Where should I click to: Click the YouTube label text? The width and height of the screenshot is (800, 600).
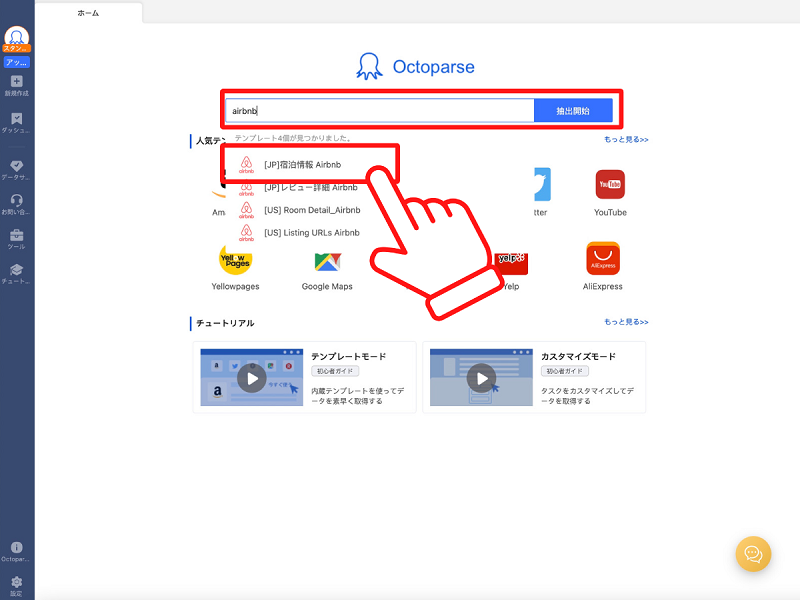[x=610, y=212]
